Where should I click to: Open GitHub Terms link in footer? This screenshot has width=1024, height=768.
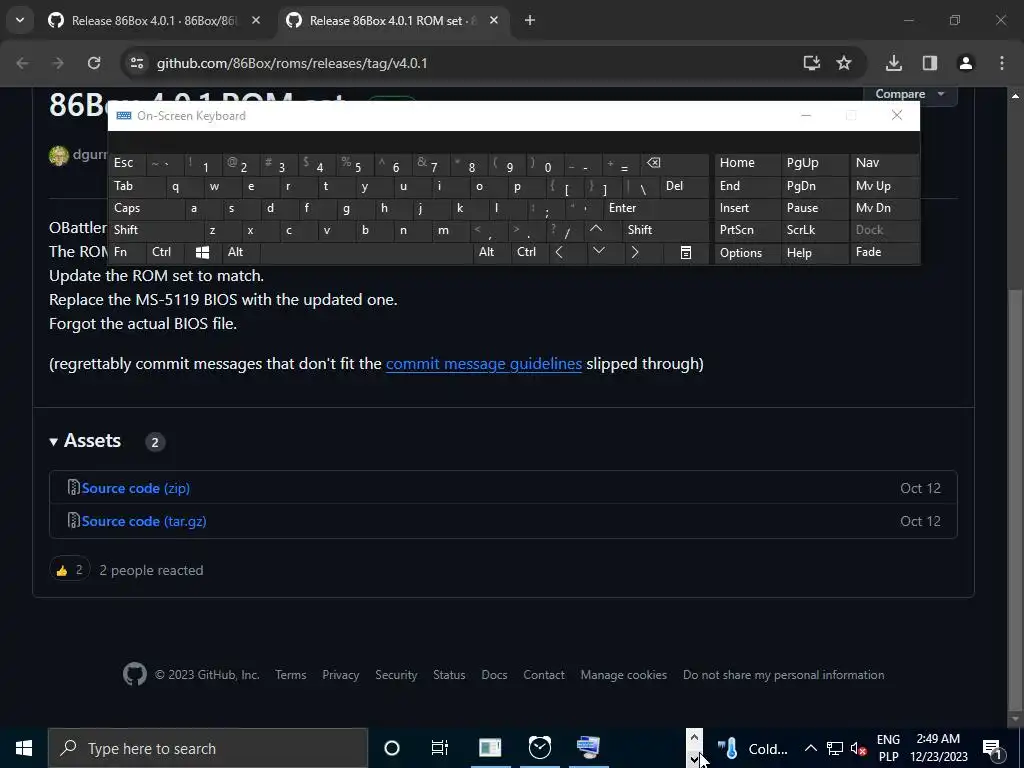[x=291, y=675]
